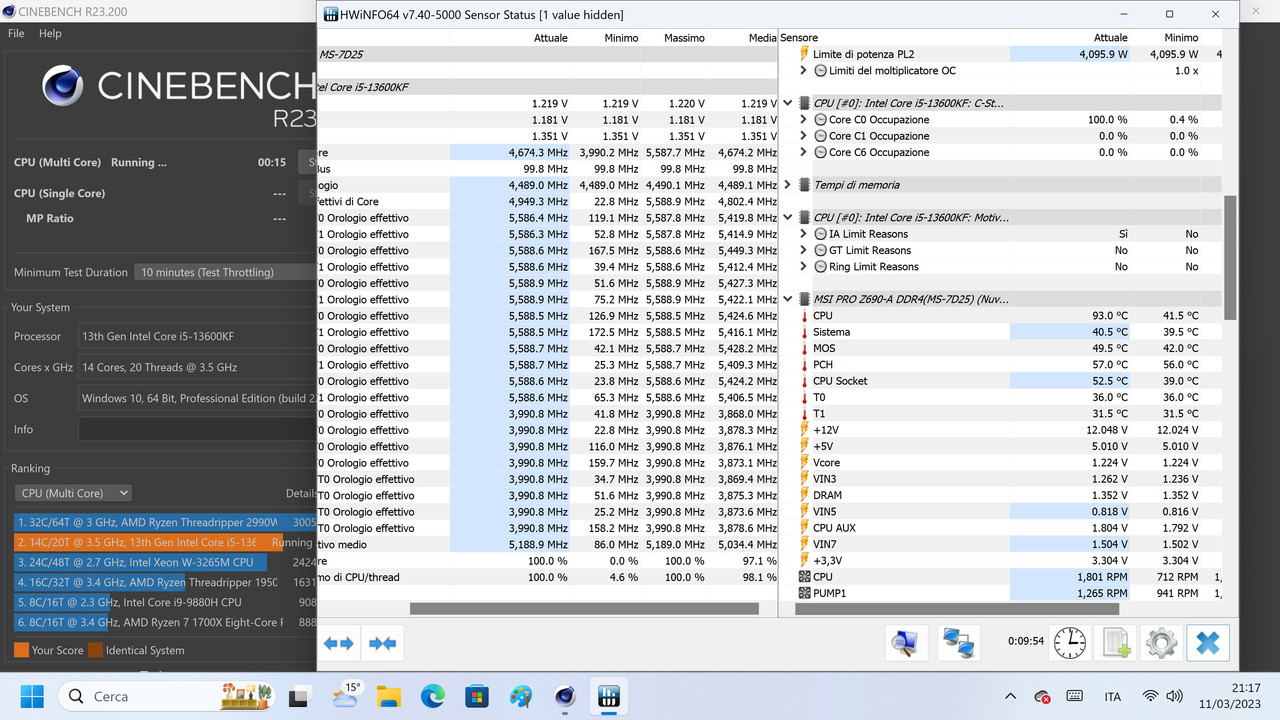Open clock and date 21:17 flyout

(x=1232, y=696)
